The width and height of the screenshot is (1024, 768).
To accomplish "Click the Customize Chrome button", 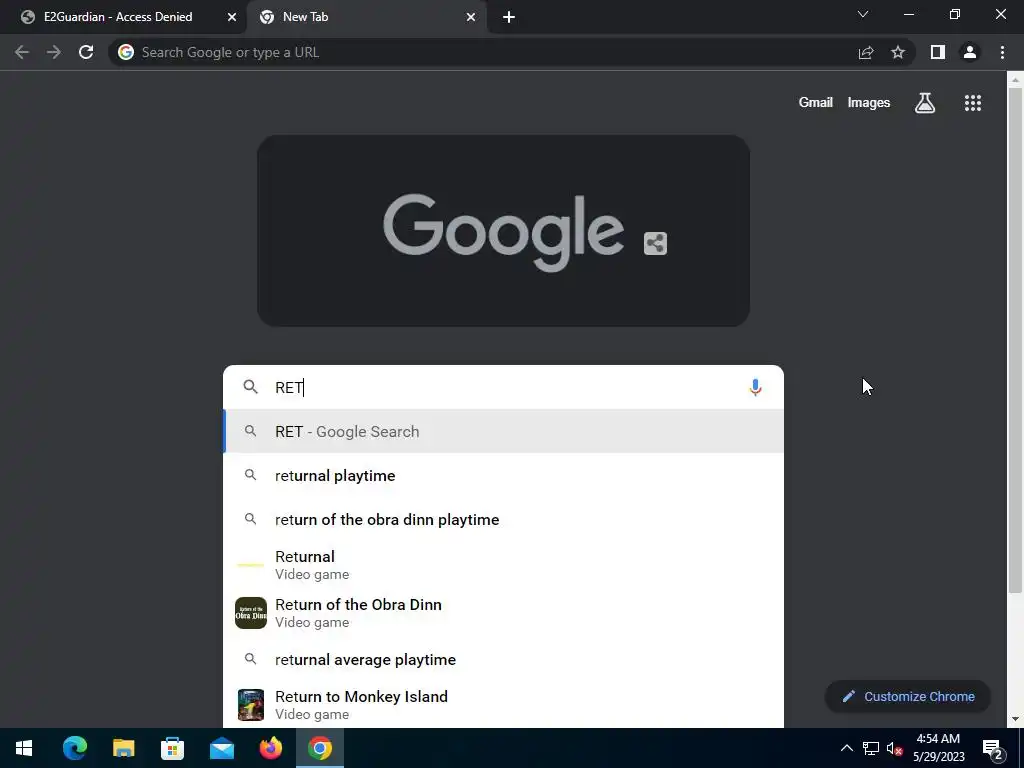I will click(x=908, y=696).
